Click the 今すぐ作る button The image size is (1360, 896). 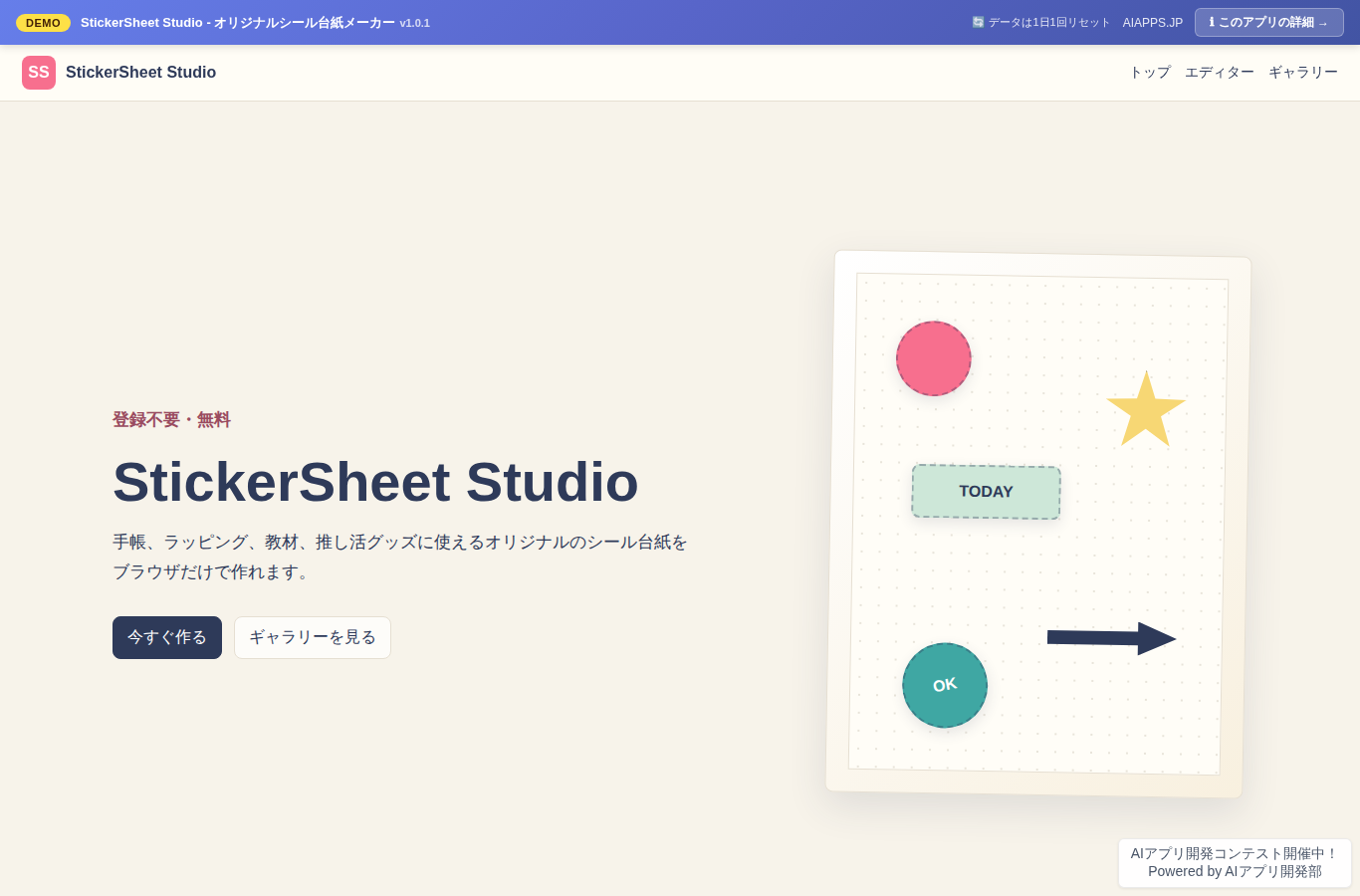167,637
